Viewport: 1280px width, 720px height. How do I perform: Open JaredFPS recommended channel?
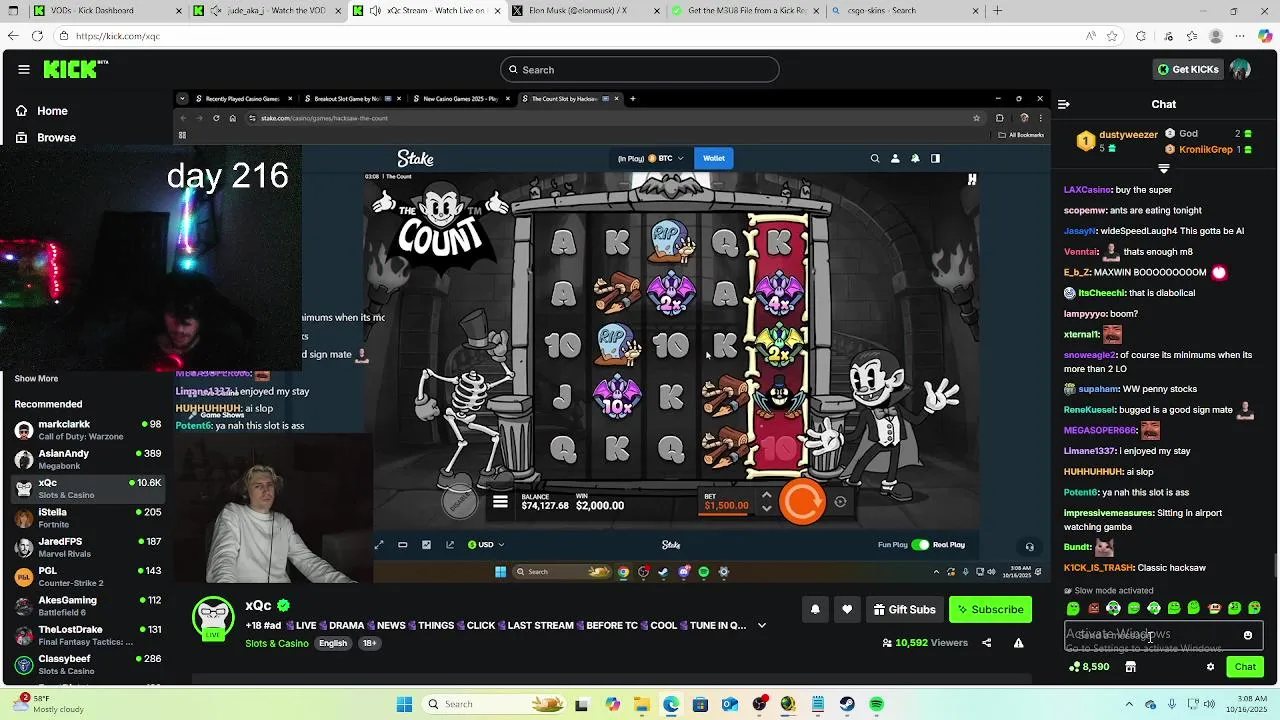tap(88, 547)
